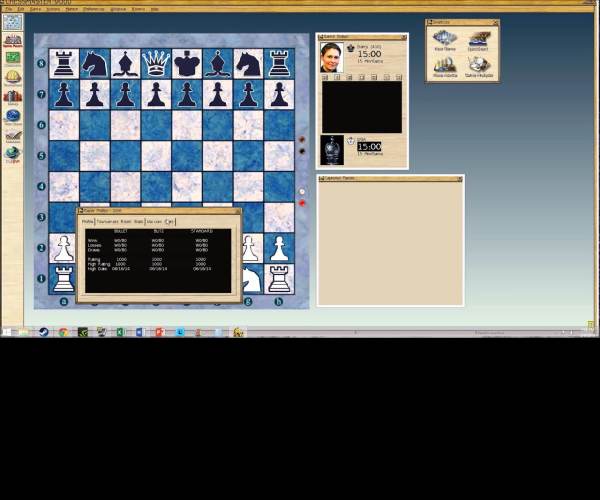Click the New Game shortcut icon
The image size is (600, 500).
445,41
